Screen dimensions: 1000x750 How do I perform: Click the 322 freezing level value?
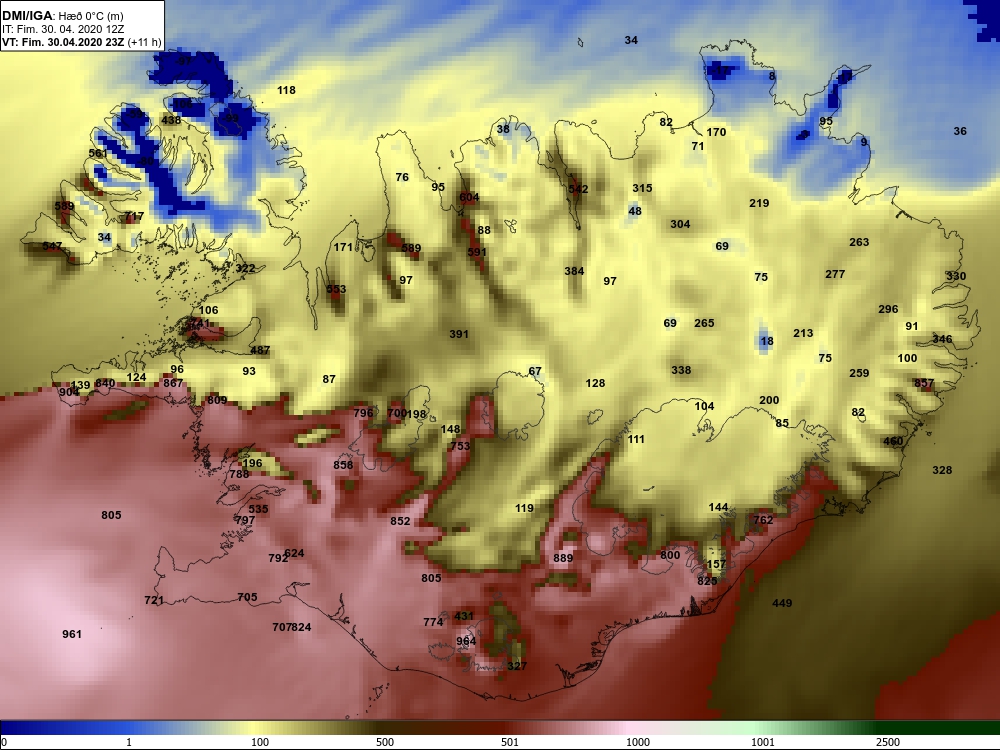click(x=246, y=268)
